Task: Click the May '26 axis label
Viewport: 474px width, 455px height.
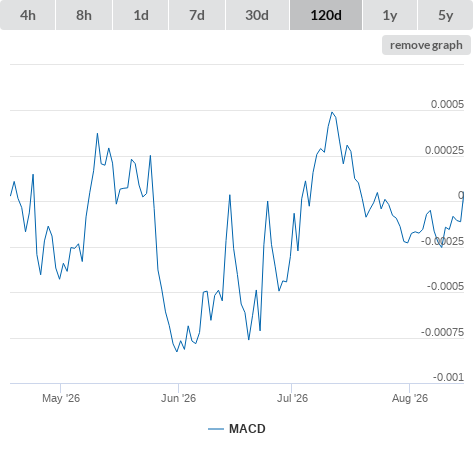Action: coord(61,398)
